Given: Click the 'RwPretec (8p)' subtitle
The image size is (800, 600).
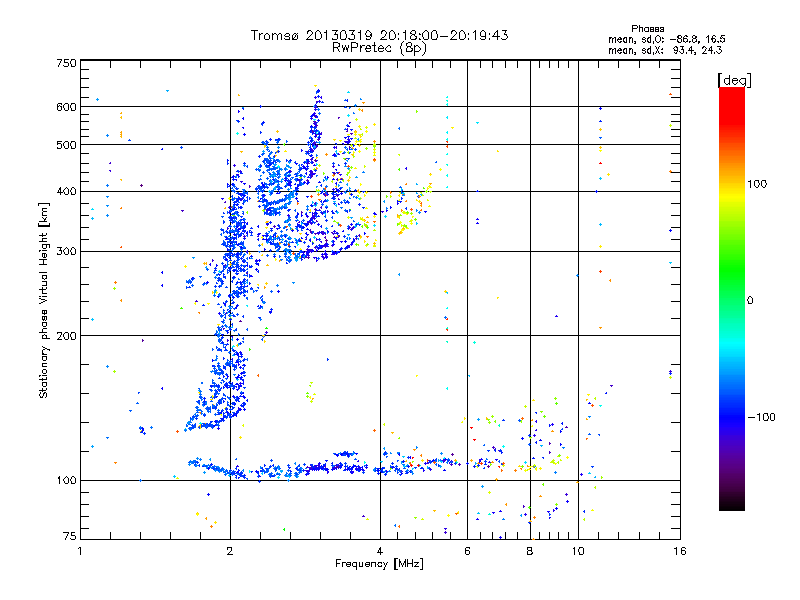Looking at the screenshot, I should pyautogui.click(x=379, y=48).
